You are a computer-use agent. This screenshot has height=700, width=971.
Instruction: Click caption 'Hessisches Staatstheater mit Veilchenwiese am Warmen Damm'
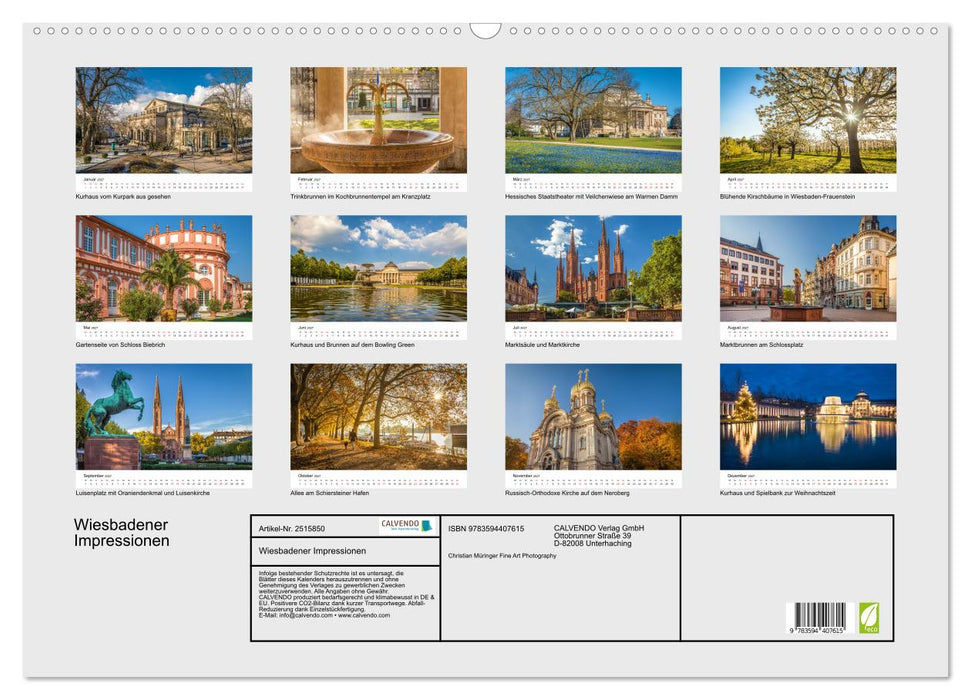coord(591,196)
